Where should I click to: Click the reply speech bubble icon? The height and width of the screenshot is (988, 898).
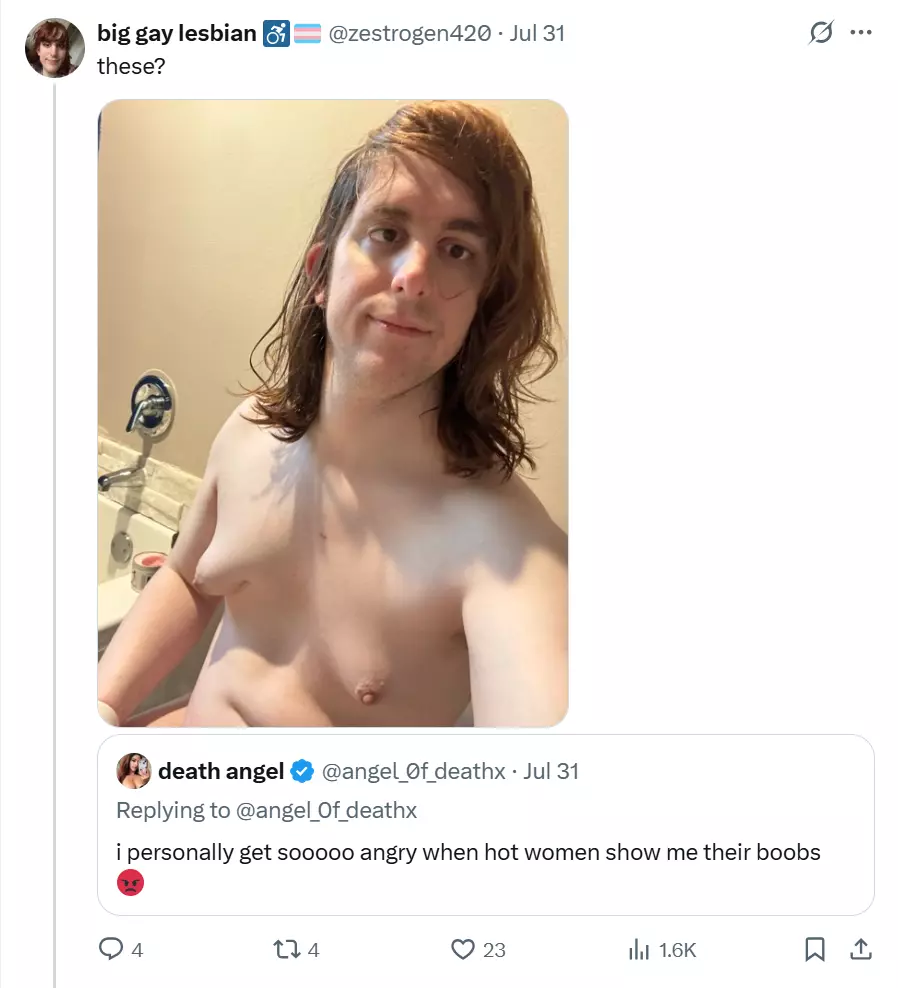[x=111, y=949]
